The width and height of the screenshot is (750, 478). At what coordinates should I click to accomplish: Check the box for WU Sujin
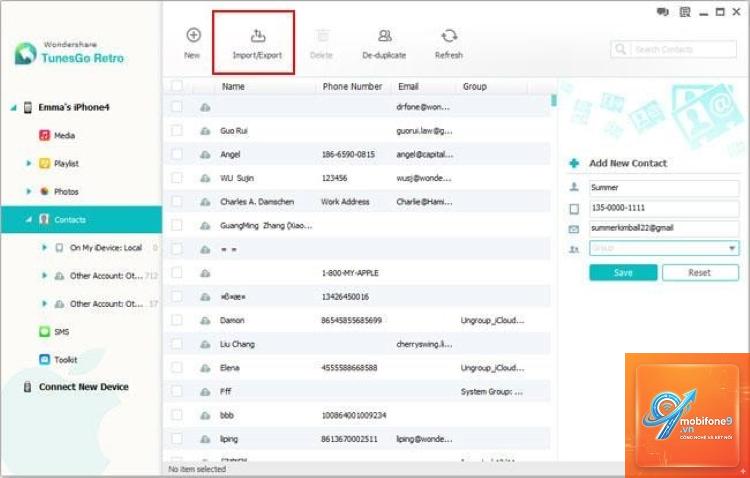177,178
